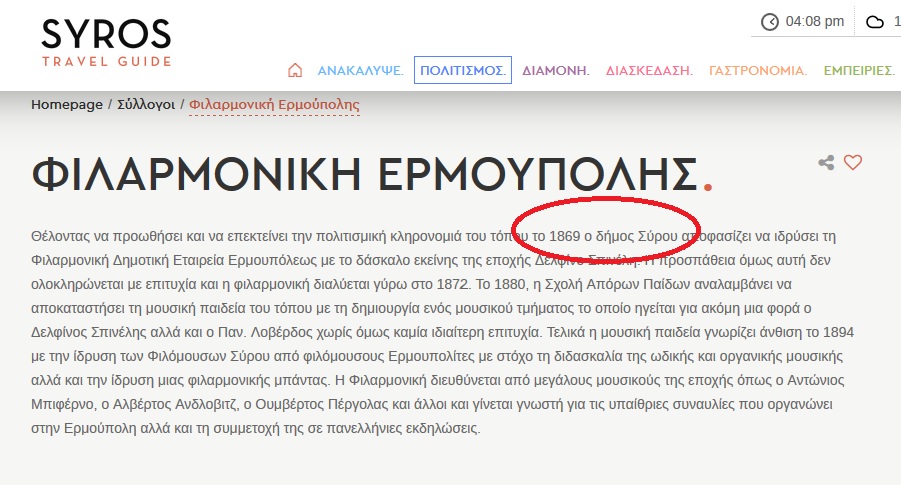Expand the ΔΙΑΣΚΕΔΑΣΗ navigation section
The image size is (901, 485).
(649, 71)
